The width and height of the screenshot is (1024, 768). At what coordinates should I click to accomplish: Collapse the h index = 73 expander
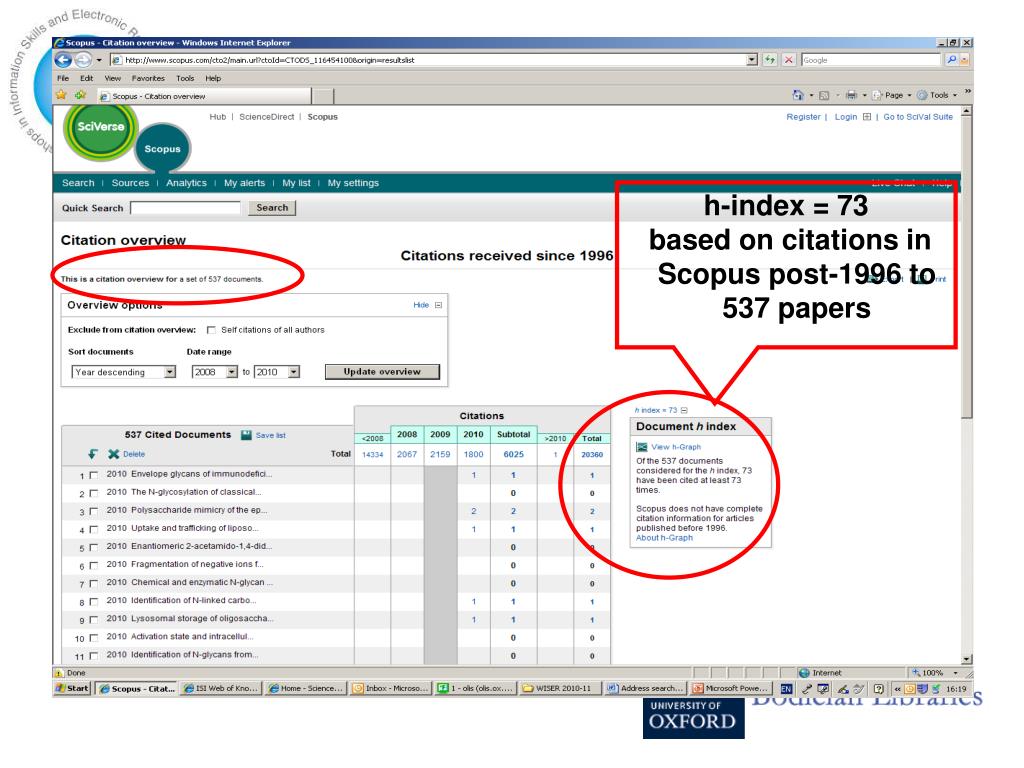684,410
